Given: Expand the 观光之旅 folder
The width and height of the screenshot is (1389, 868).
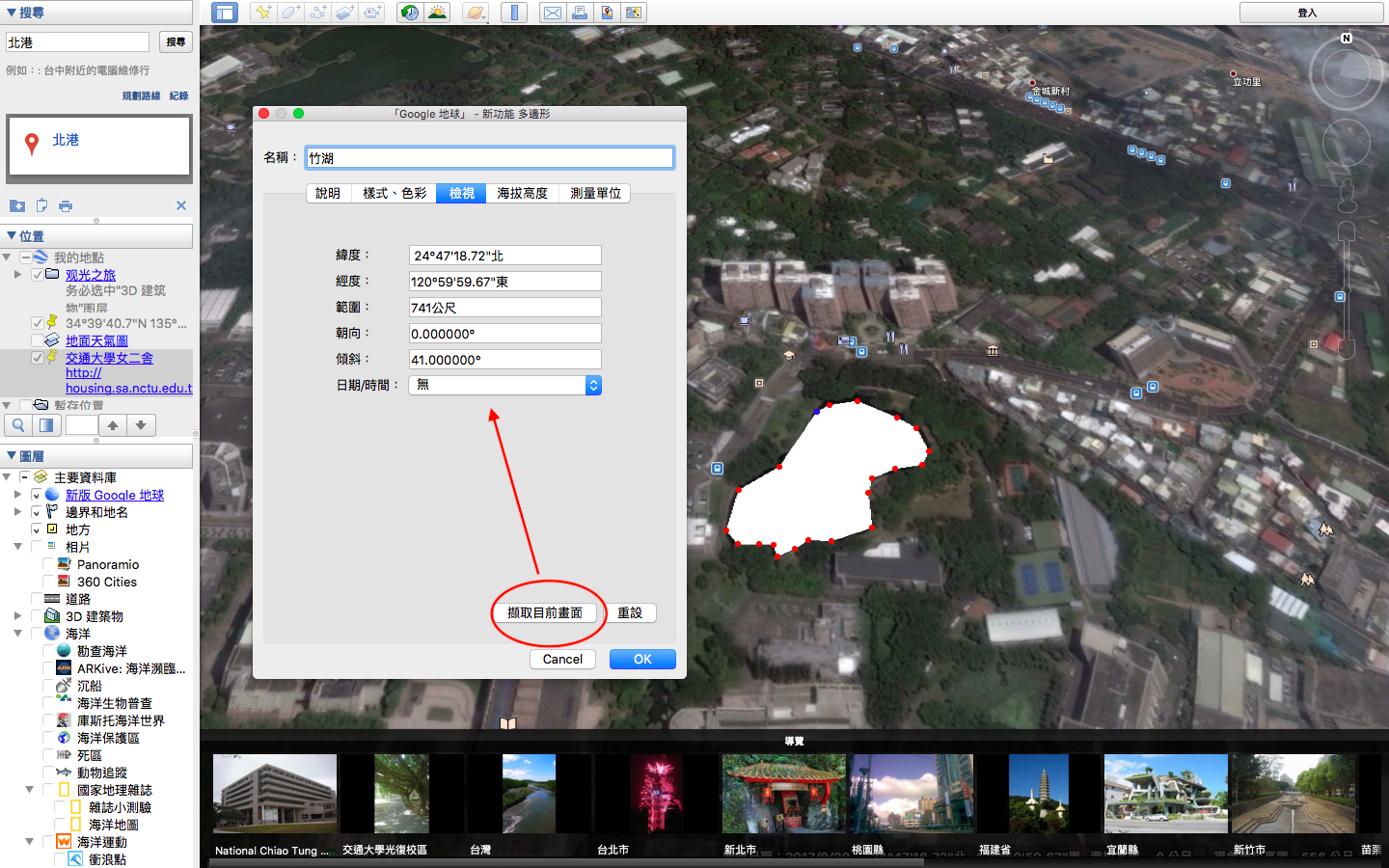Looking at the screenshot, I should pos(17,275).
